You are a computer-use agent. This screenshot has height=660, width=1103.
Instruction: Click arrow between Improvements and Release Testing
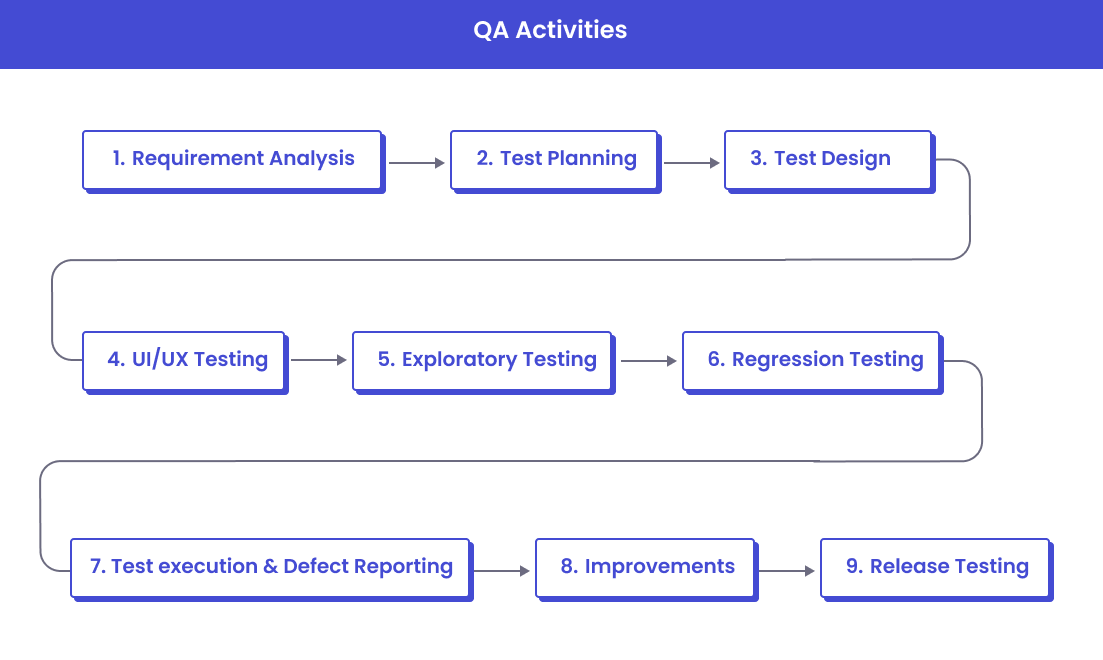click(x=787, y=571)
